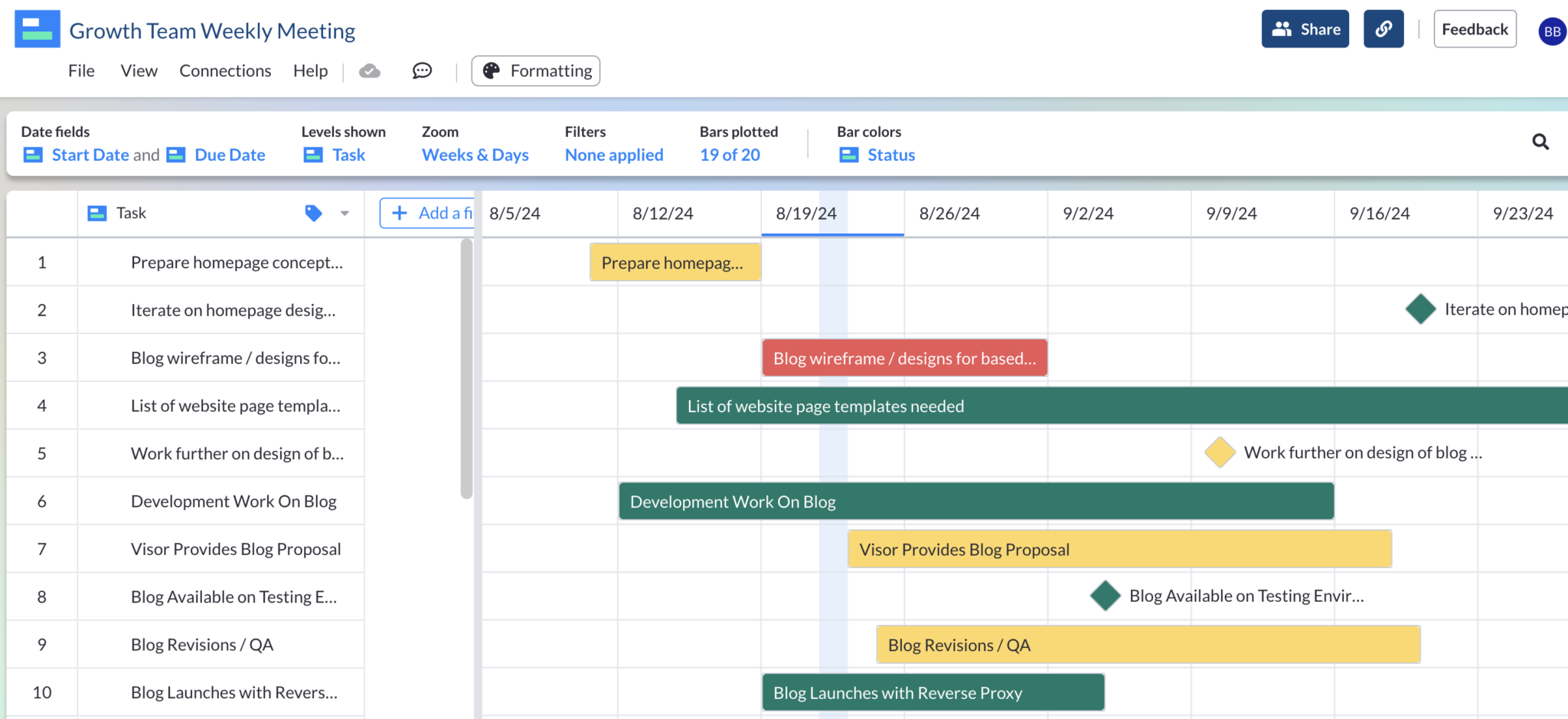Open the copy link icon next to Share

pos(1383,28)
